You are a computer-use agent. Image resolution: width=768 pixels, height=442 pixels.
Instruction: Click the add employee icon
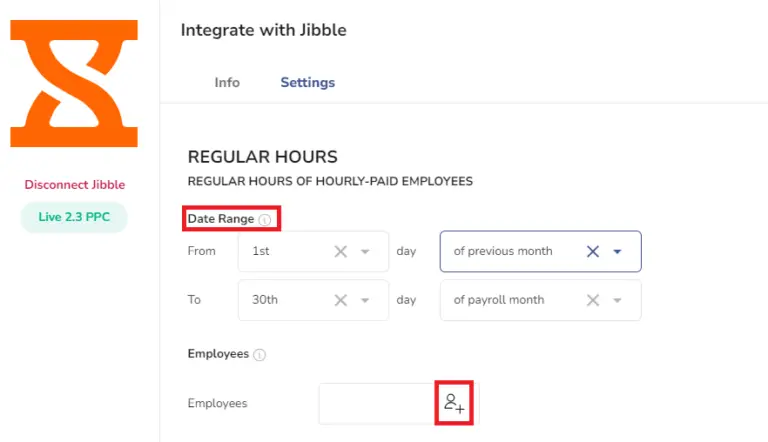click(x=454, y=403)
